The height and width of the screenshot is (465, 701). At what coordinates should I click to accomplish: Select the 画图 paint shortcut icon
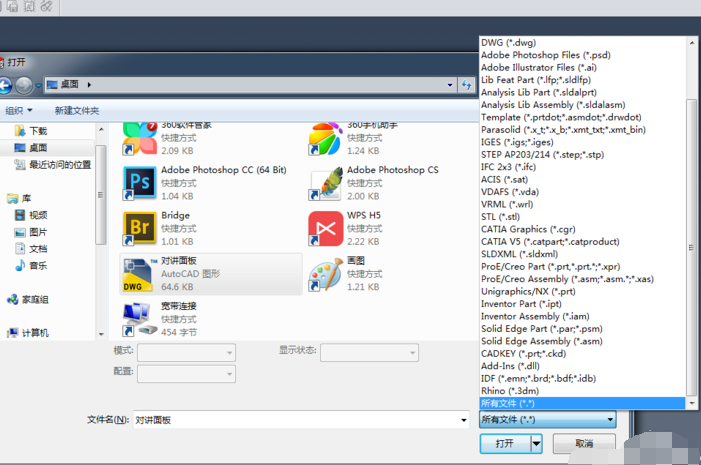pos(325,274)
